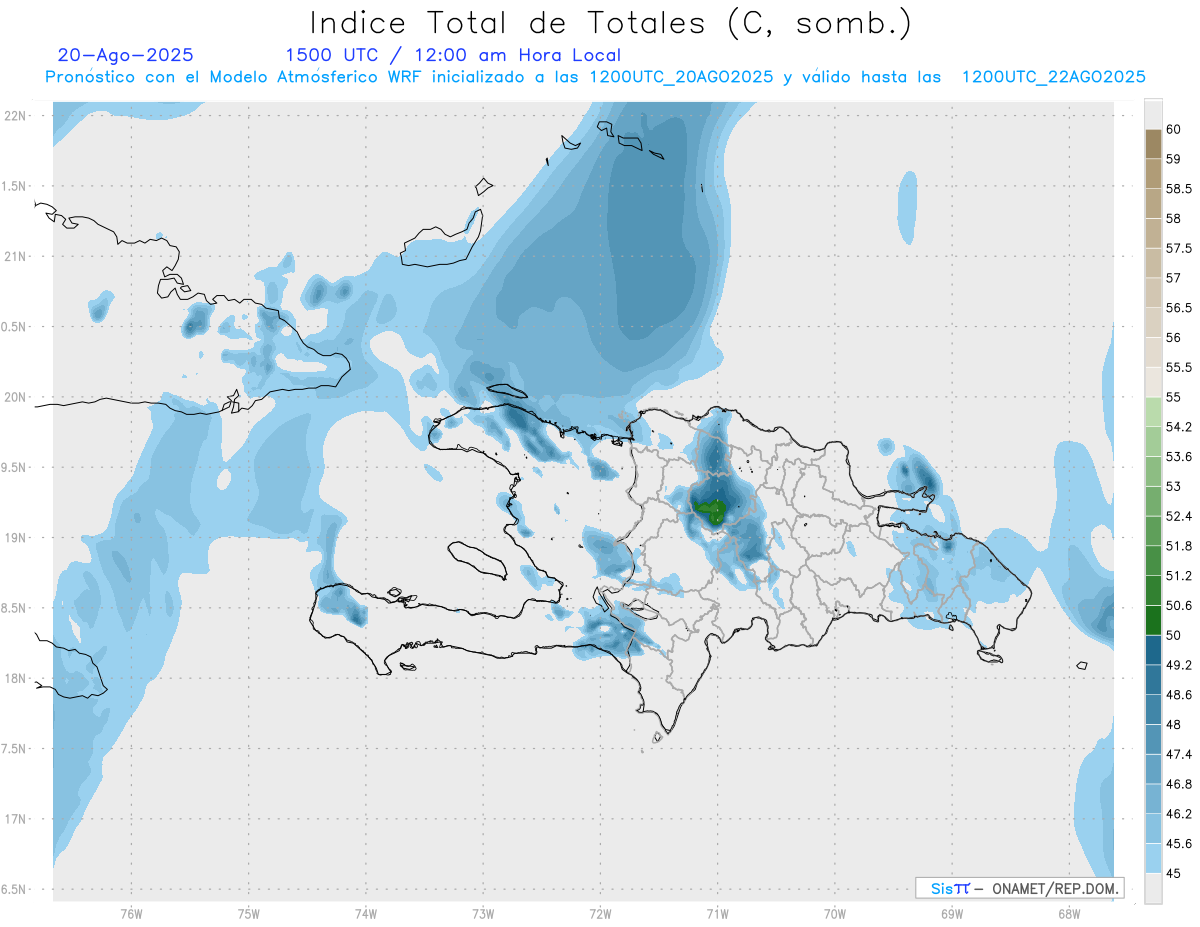Click the 72W longitude label
Image resolution: width=1200 pixels, height=927 pixels.
[x=600, y=913]
